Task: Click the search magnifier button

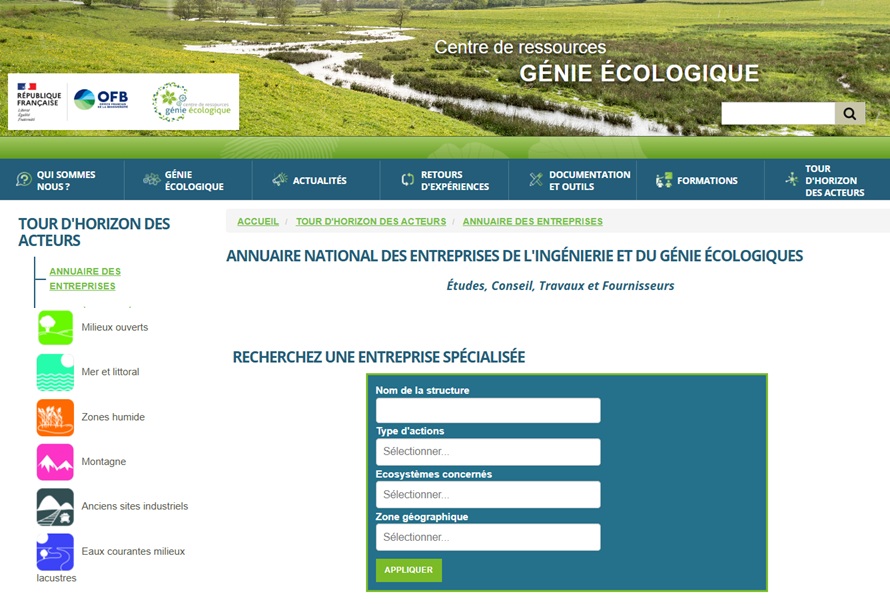Action: [x=850, y=113]
